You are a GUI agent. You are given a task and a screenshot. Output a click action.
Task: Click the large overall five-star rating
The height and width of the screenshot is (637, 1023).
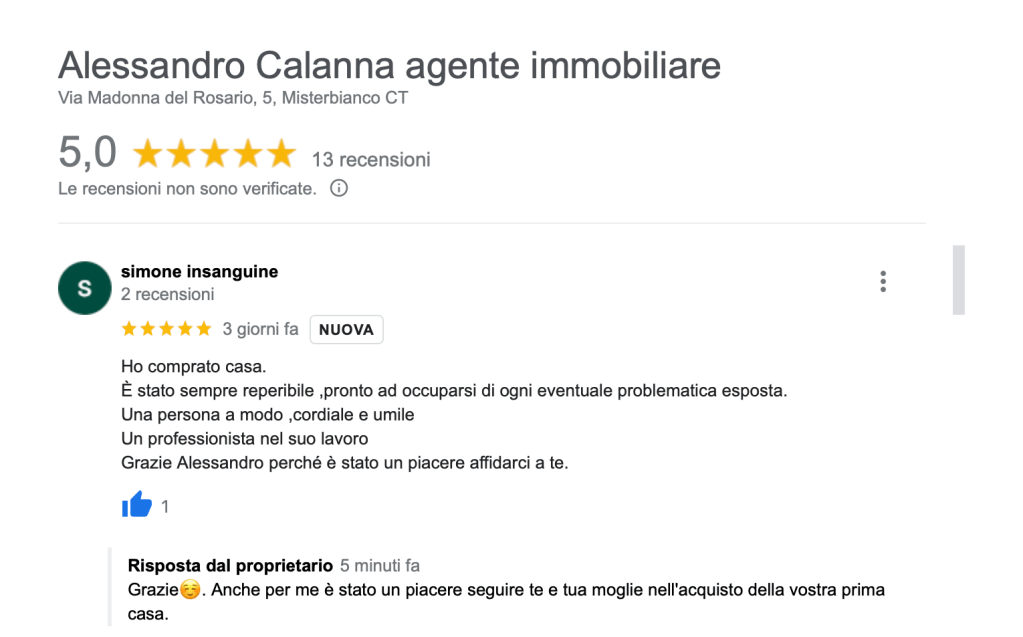[x=214, y=154]
